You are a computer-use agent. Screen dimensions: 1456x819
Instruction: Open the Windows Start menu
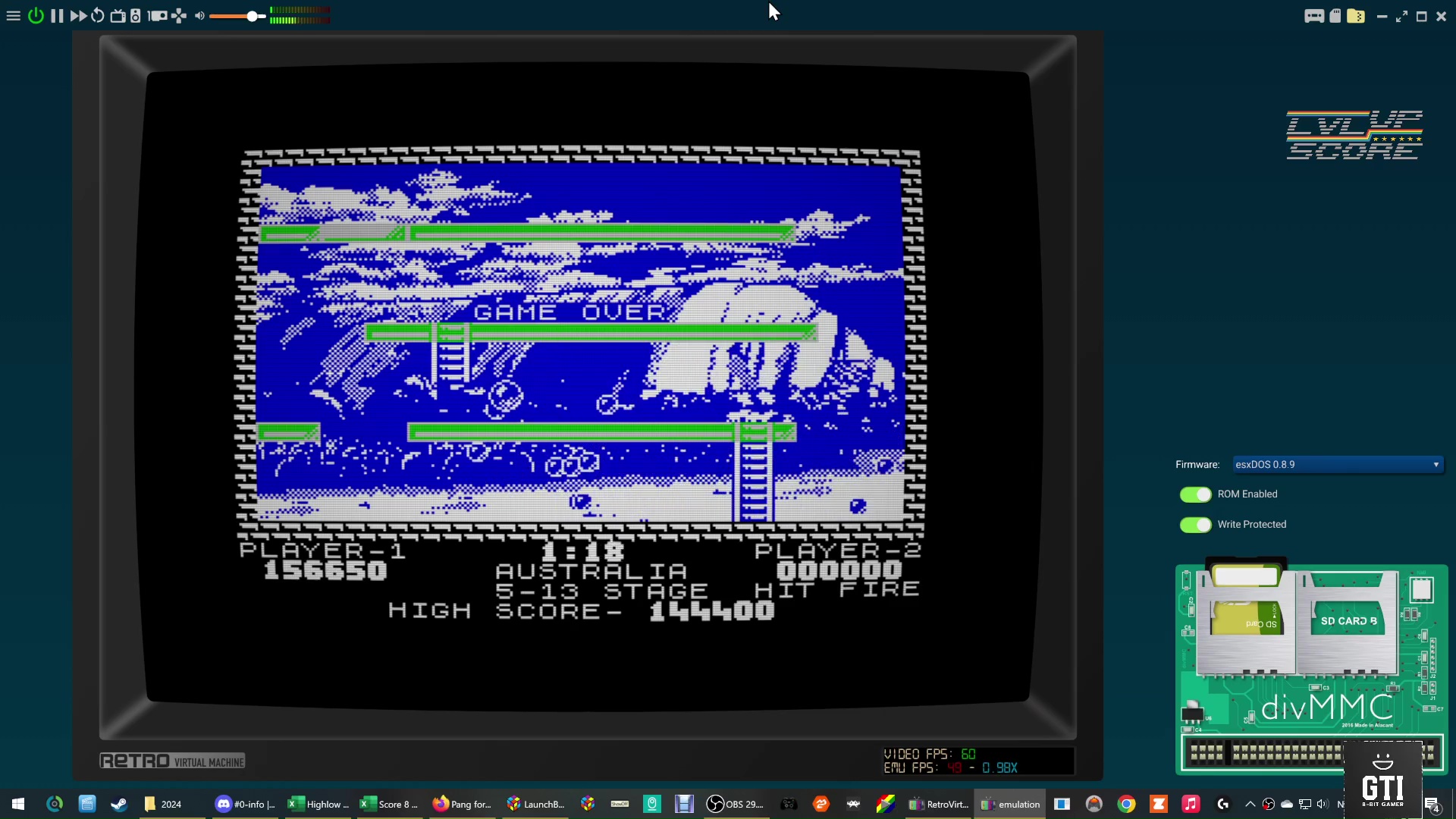coord(18,804)
